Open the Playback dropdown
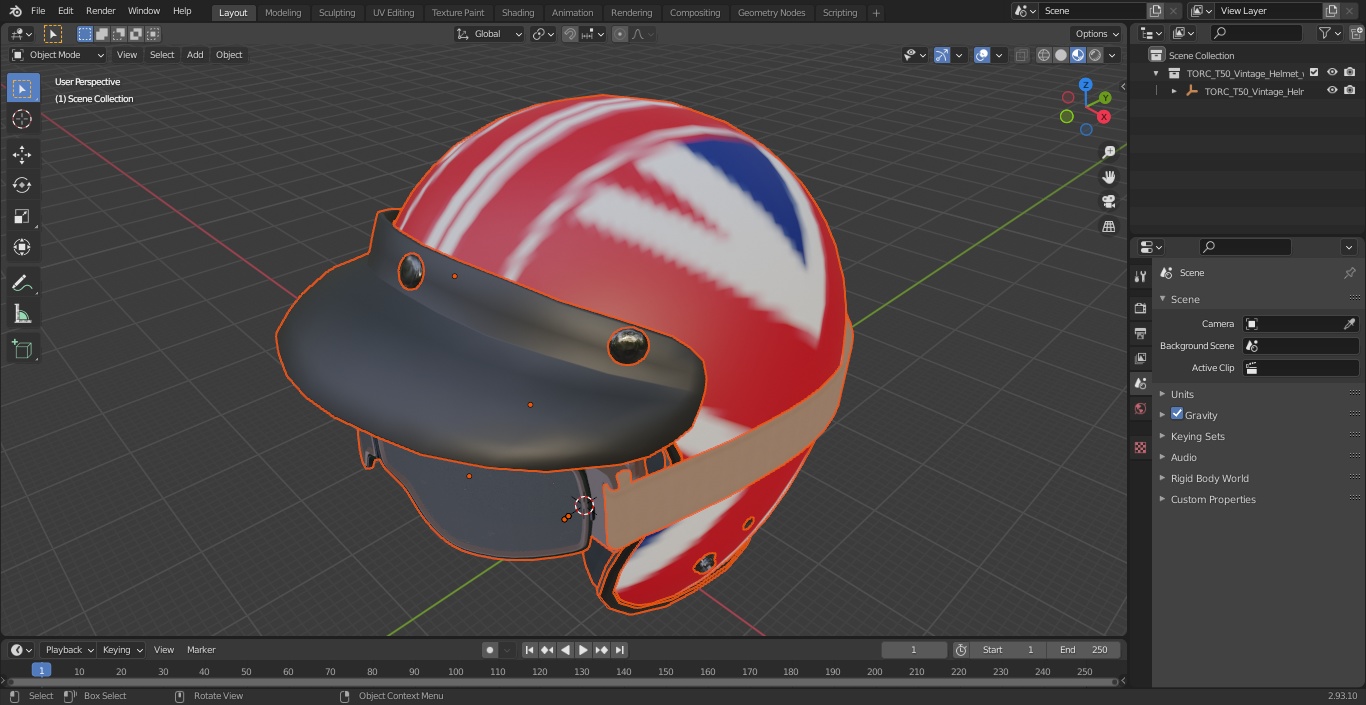Viewport: 1366px width, 705px height. tap(69, 650)
